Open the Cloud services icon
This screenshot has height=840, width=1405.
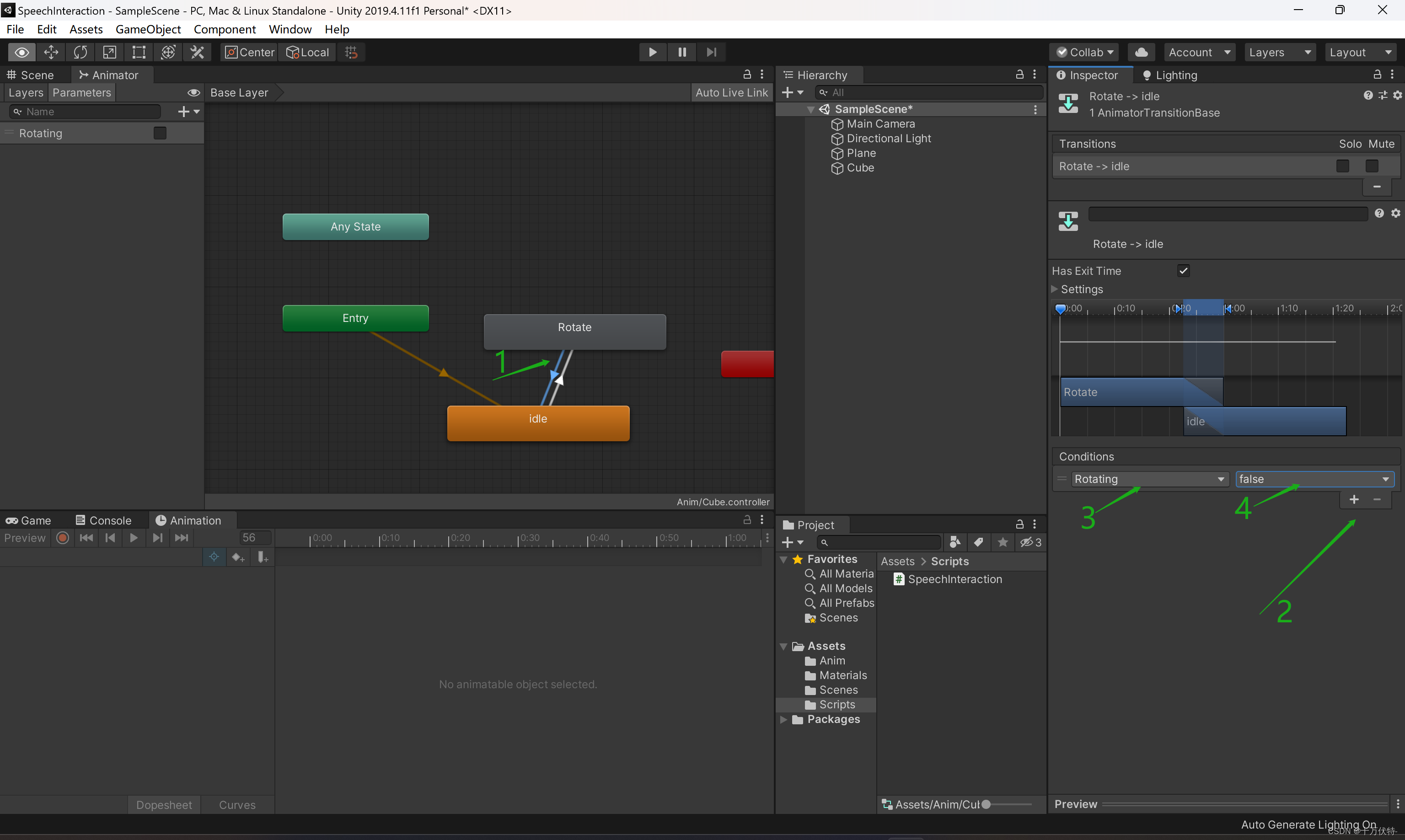pyautogui.click(x=1141, y=52)
